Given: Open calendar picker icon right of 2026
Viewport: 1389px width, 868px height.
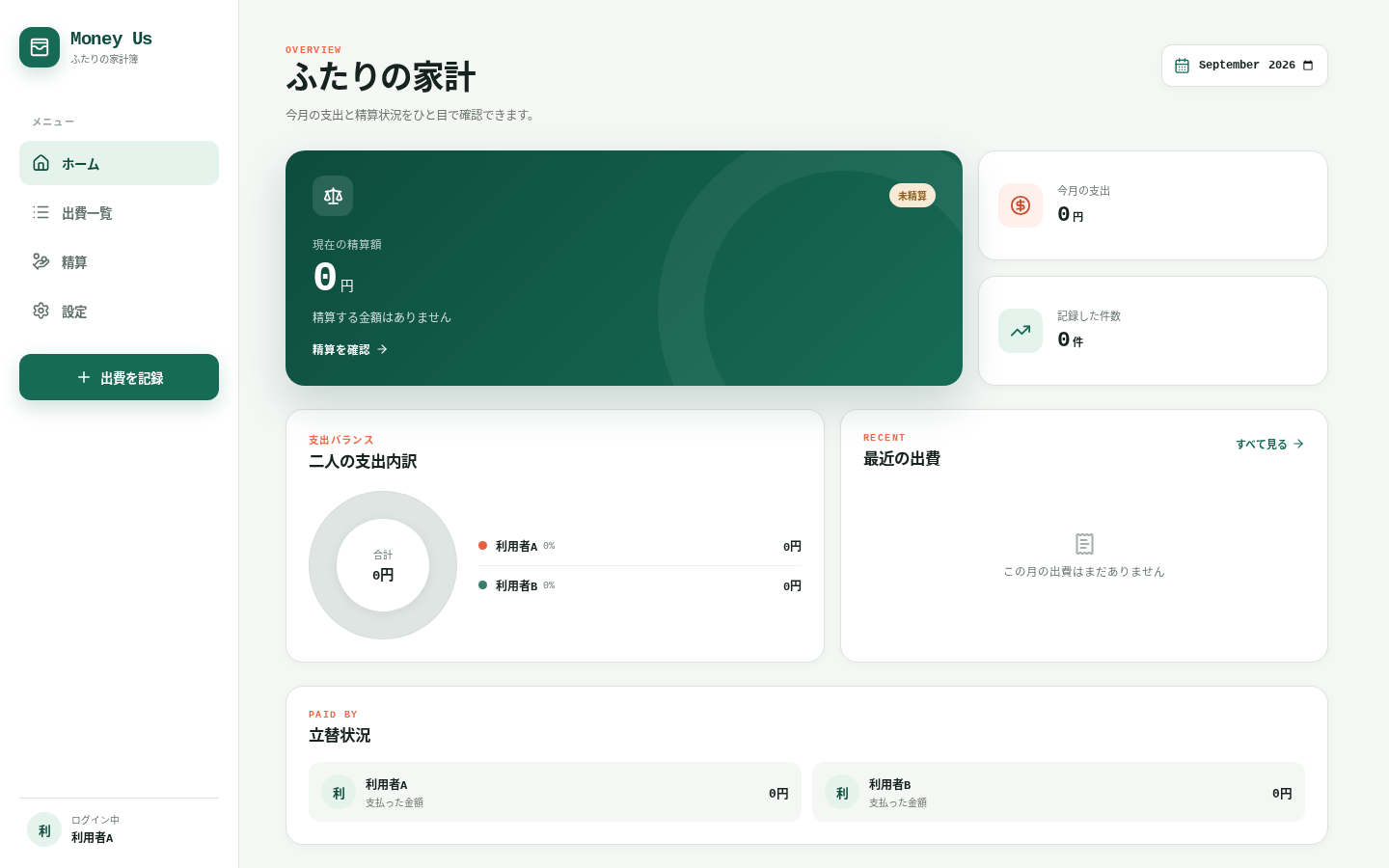Looking at the screenshot, I should coord(1308,66).
